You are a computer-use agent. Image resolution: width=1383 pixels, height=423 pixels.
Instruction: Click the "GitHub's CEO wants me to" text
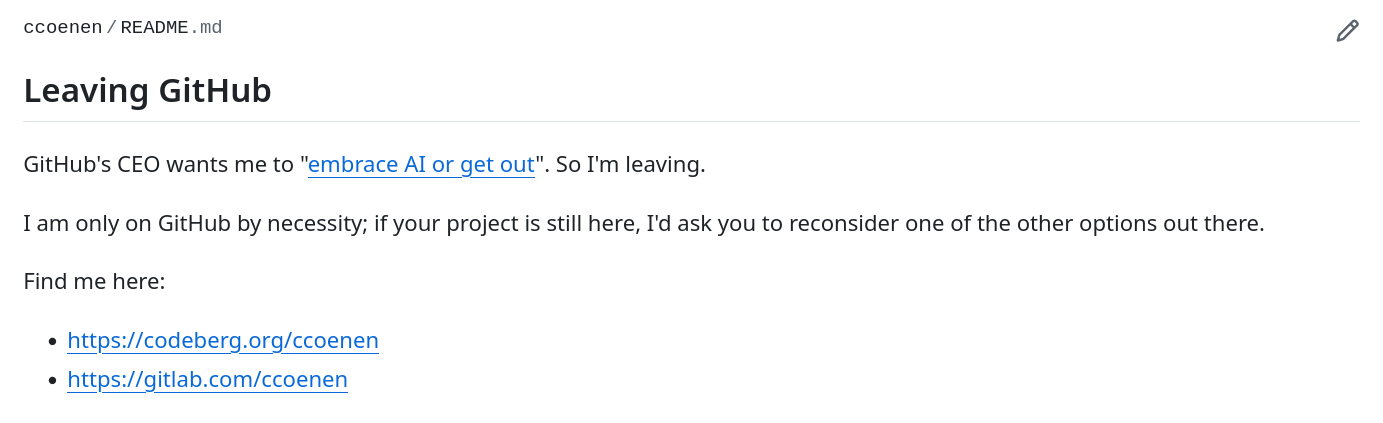(160, 164)
